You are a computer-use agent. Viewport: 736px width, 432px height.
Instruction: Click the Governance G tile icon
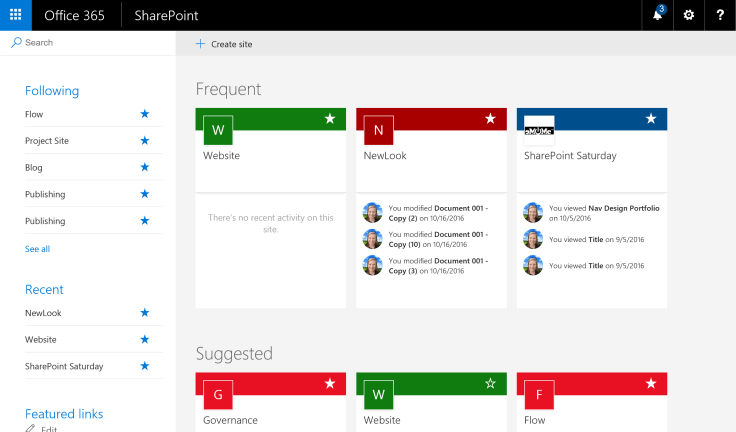click(217, 394)
